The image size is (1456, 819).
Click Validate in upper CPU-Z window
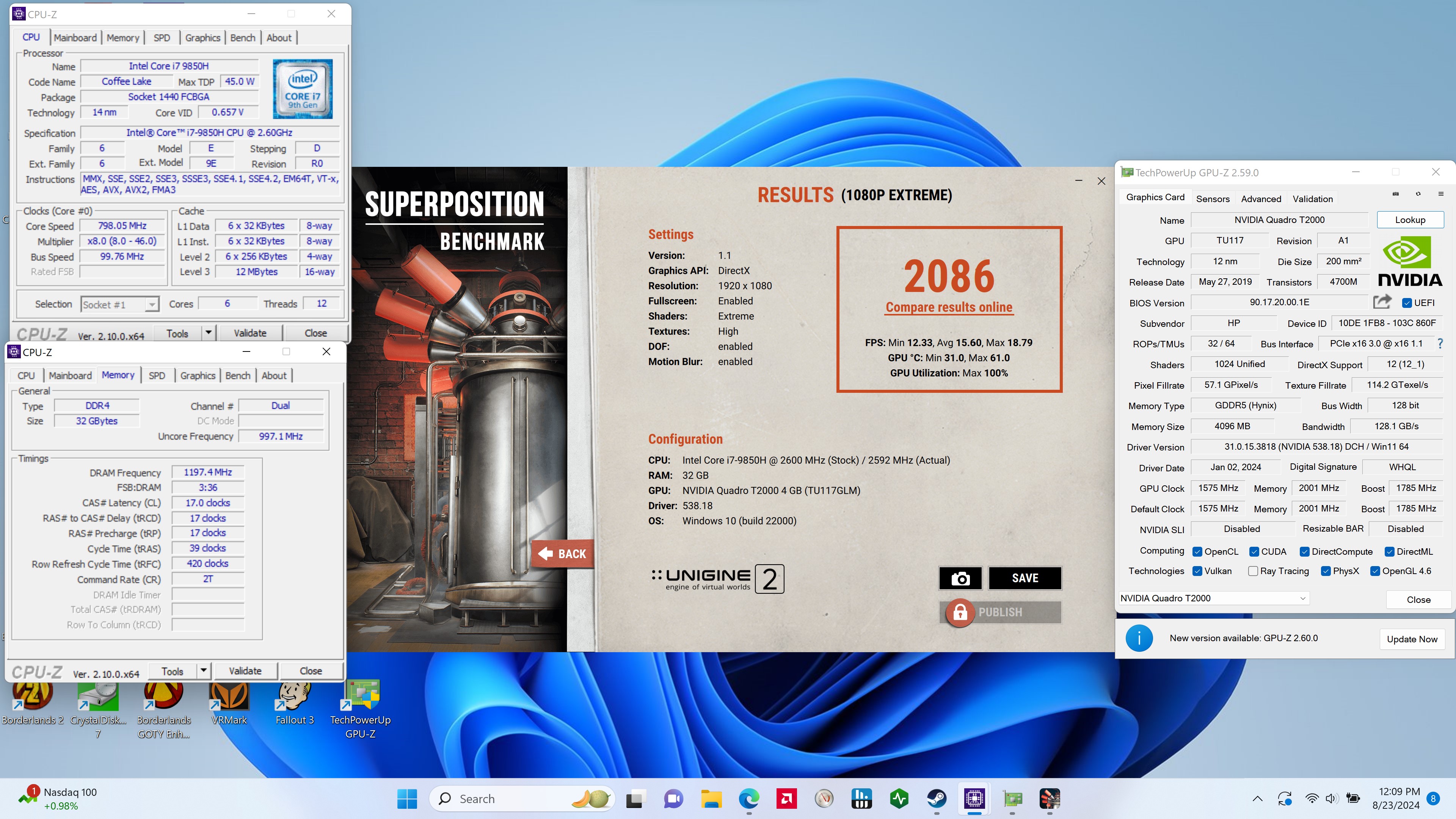[x=250, y=333]
